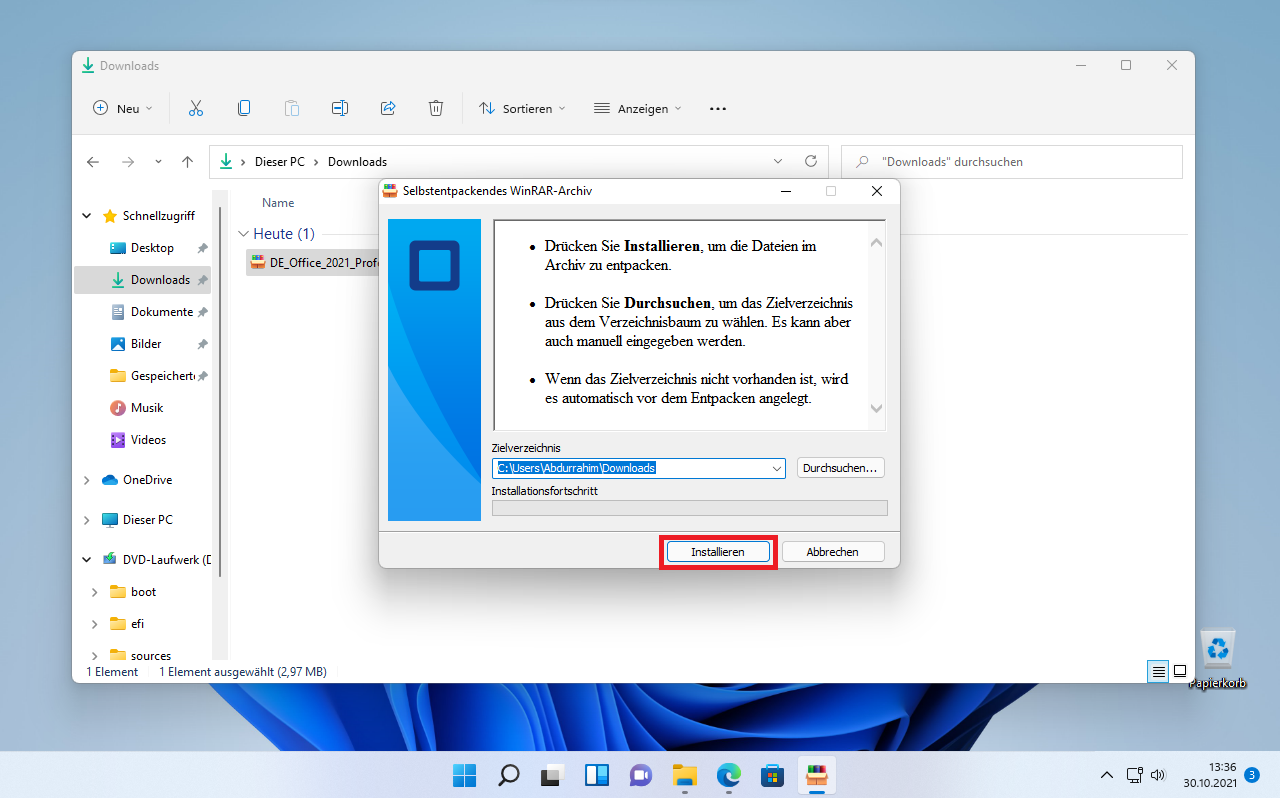
Task: Open the Neu menu in toolbar
Action: tap(123, 108)
